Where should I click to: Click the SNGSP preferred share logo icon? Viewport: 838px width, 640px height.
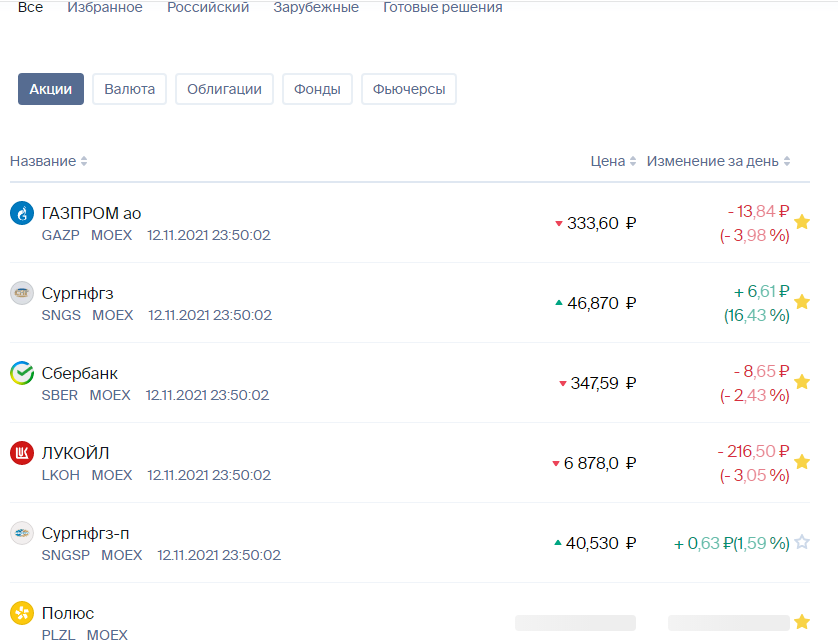22,533
